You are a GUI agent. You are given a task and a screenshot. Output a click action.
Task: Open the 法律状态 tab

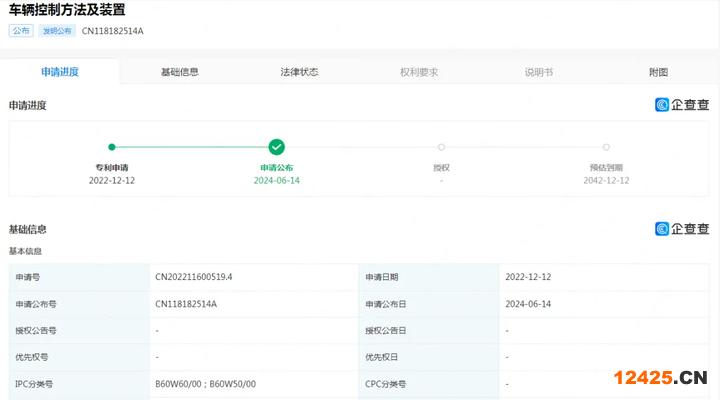point(299,72)
